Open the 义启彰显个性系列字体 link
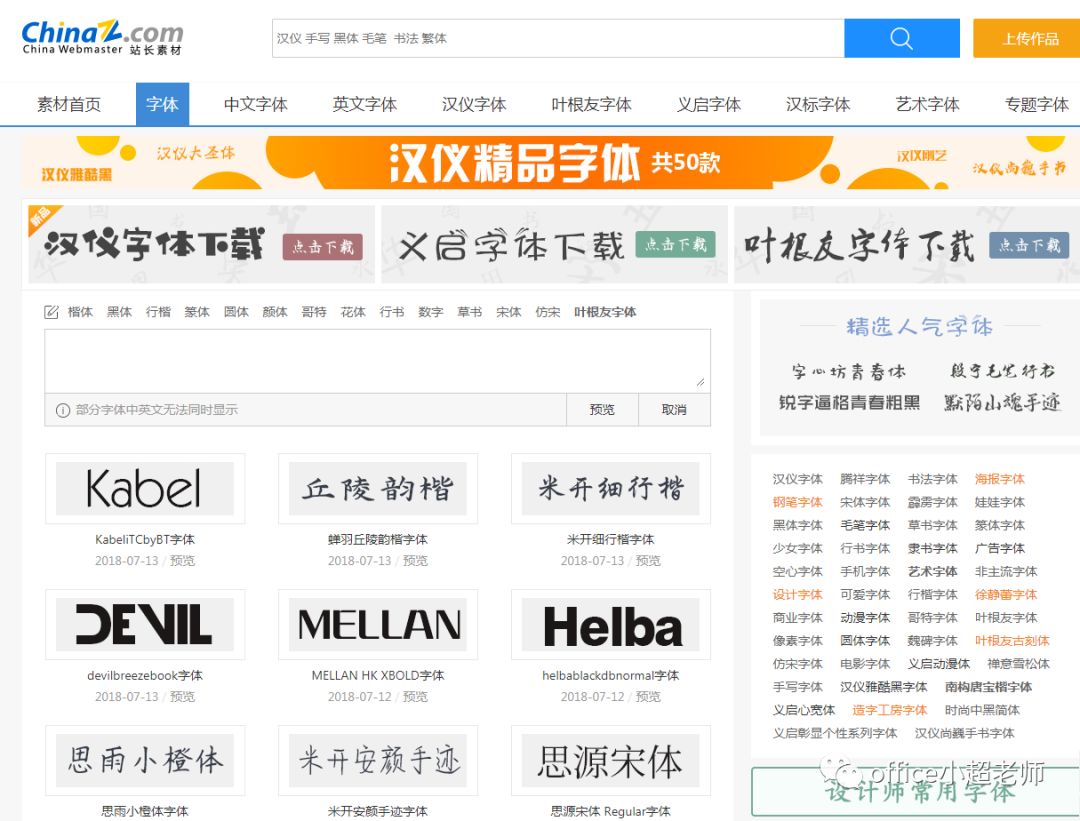This screenshot has width=1080, height=821. 835,733
